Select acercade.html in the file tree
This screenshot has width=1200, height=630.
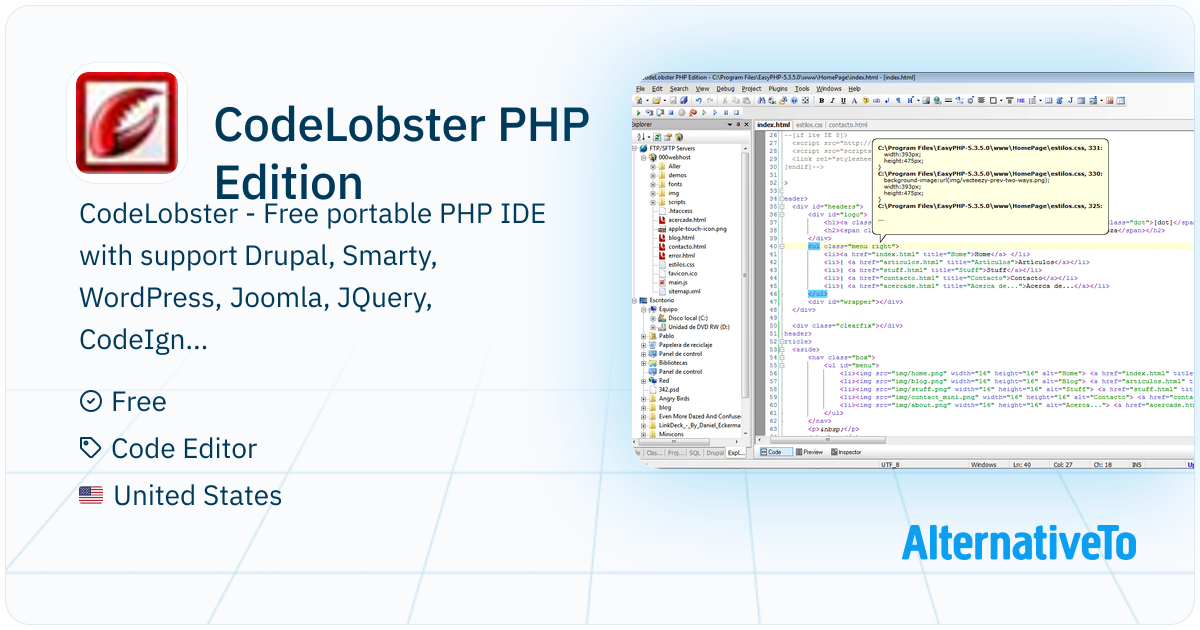687,220
